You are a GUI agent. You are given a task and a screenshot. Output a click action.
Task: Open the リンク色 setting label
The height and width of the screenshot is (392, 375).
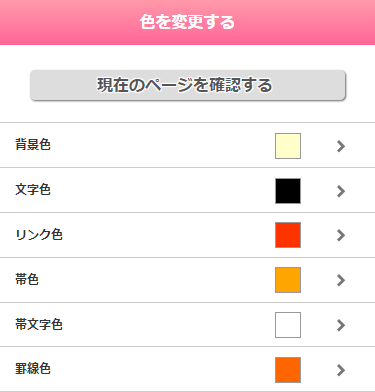(x=39, y=235)
